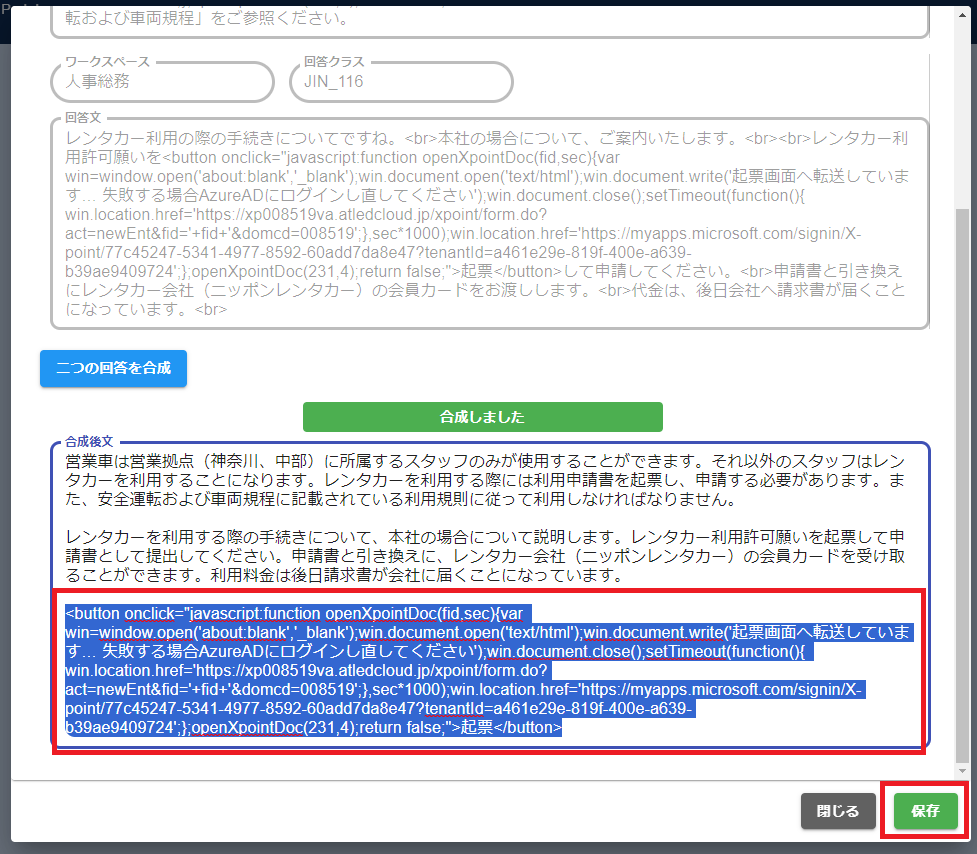Click the paragraph starting レンタカーを利用する際の手続き

[488, 556]
